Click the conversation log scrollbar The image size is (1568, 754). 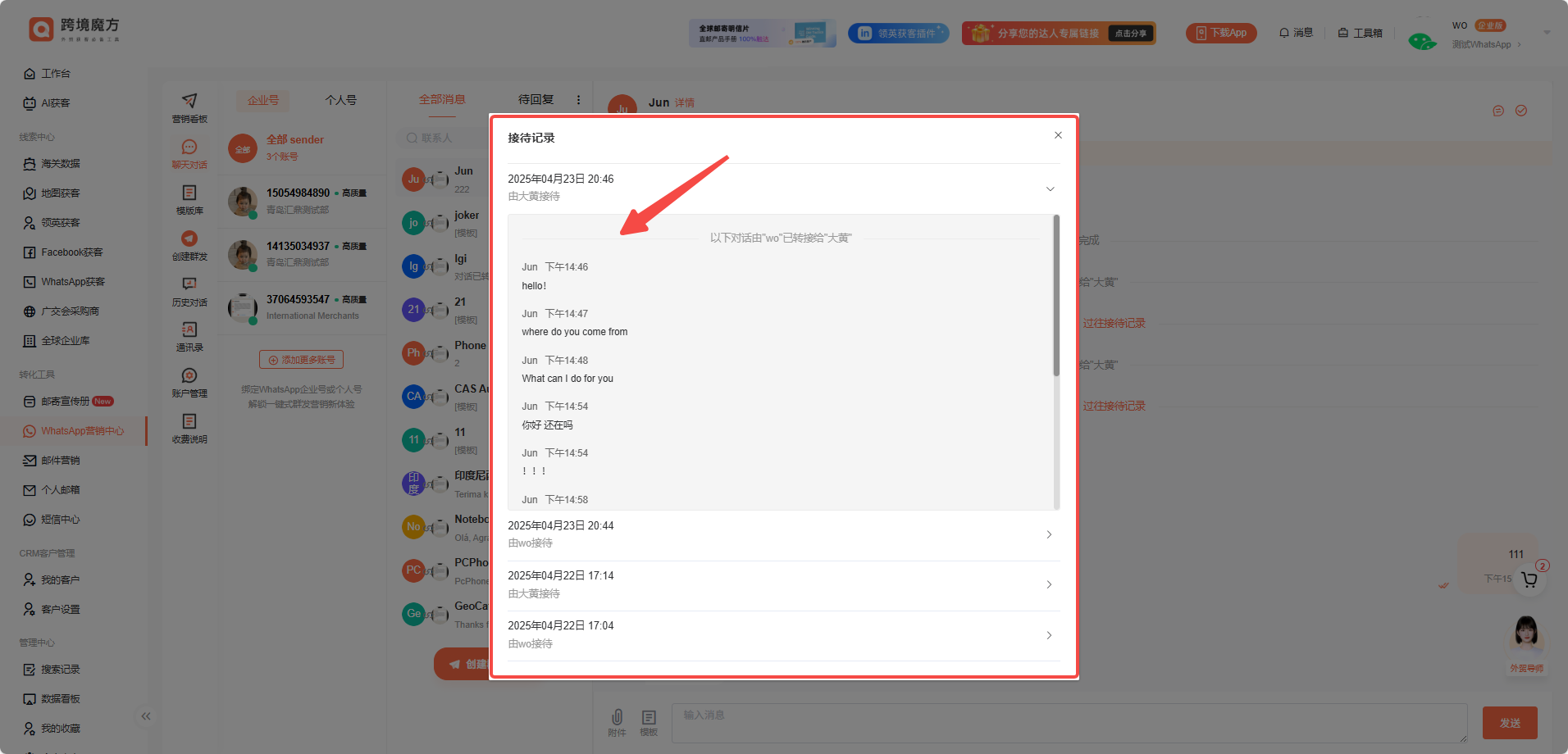(x=1056, y=297)
